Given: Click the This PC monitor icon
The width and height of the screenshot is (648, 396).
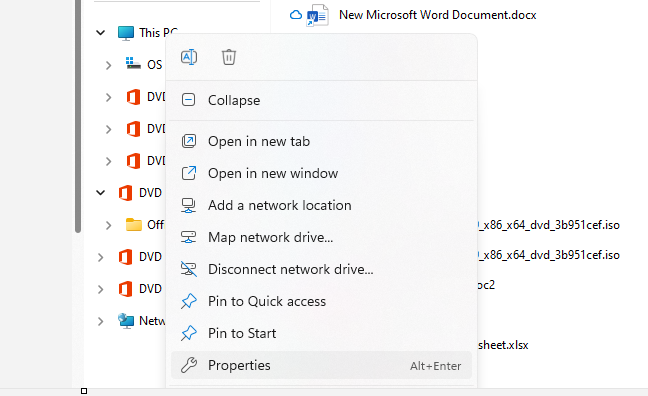Looking at the screenshot, I should tap(126, 33).
